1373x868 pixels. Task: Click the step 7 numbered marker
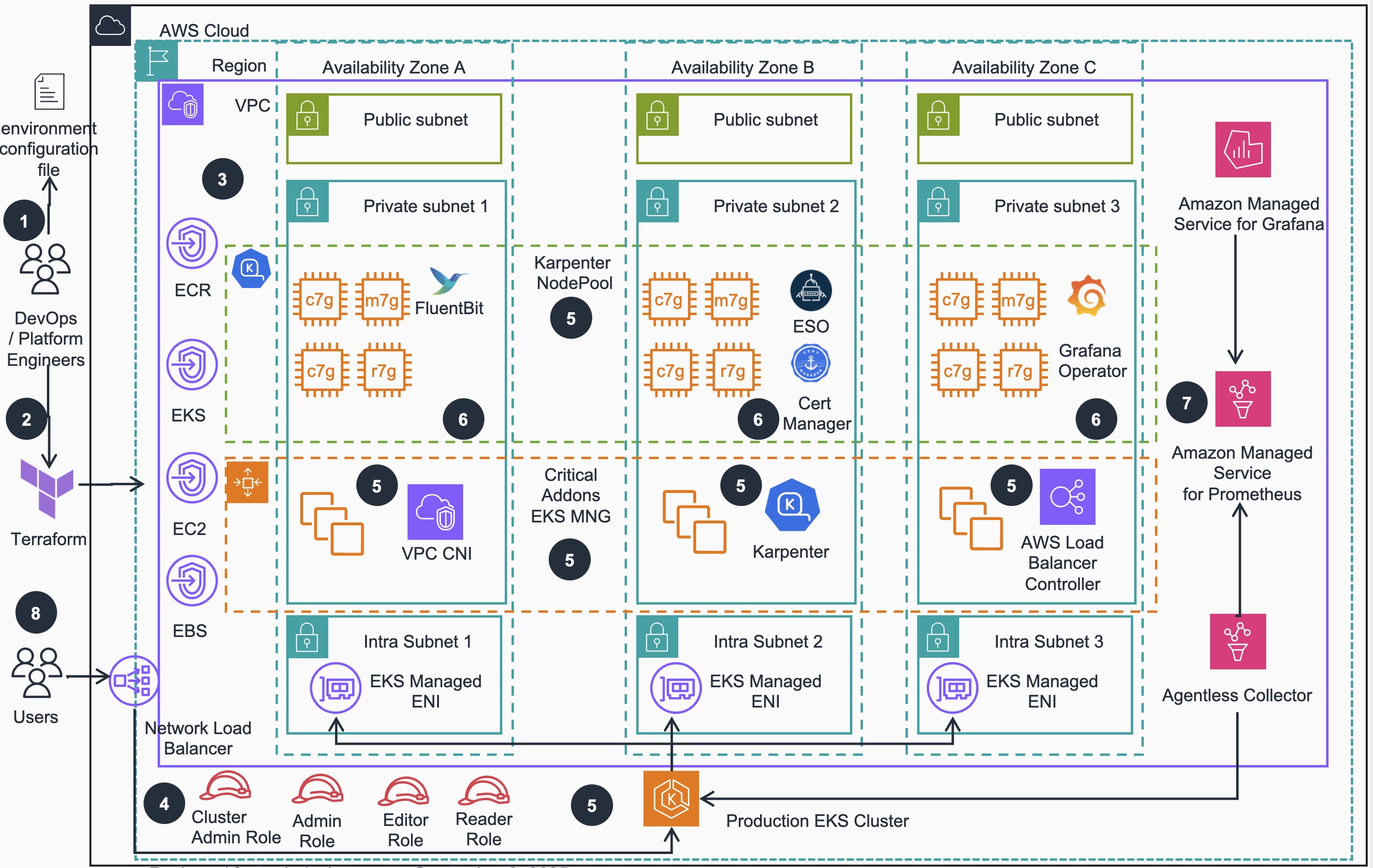[x=1186, y=403]
